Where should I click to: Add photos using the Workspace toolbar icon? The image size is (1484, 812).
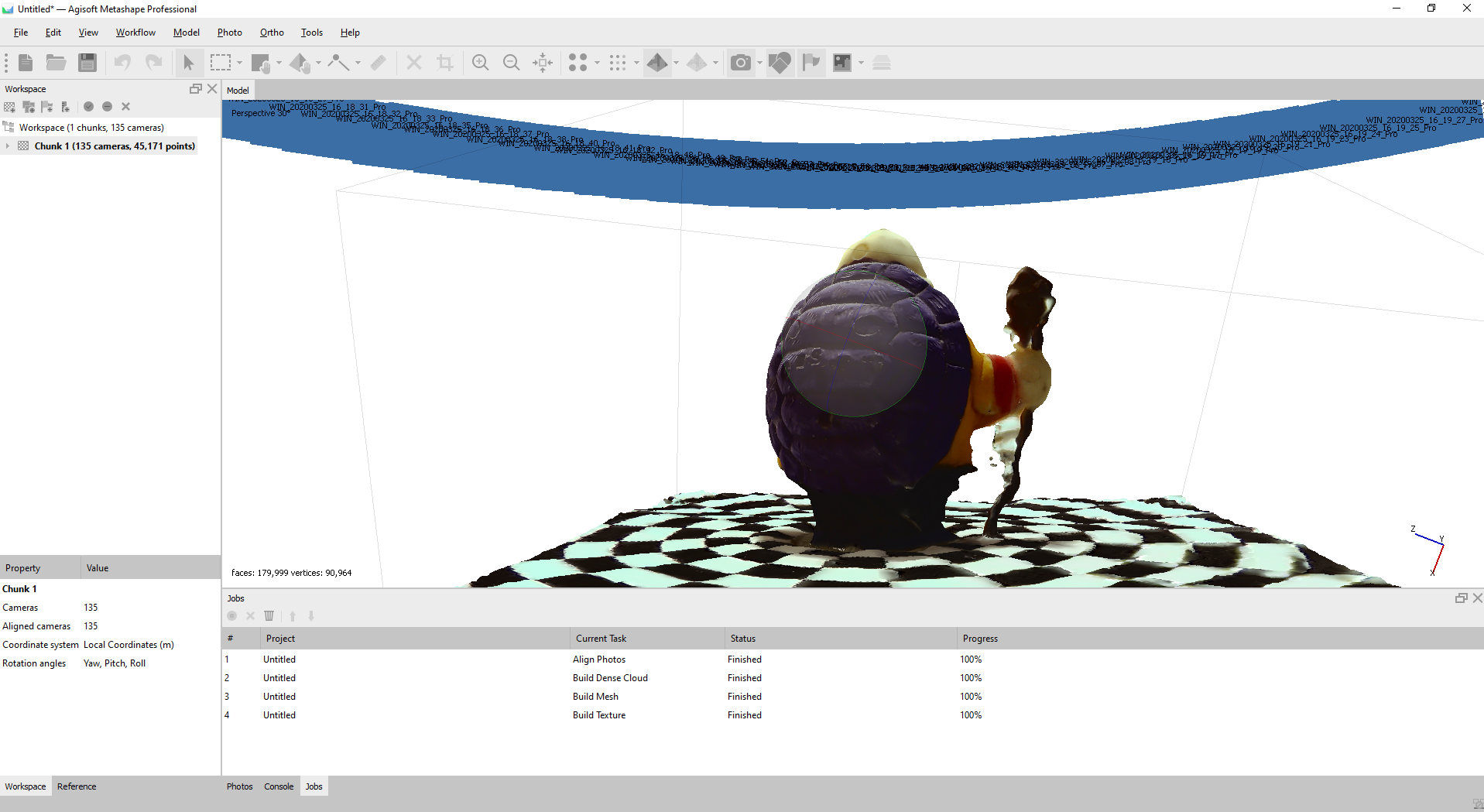click(29, 107)
